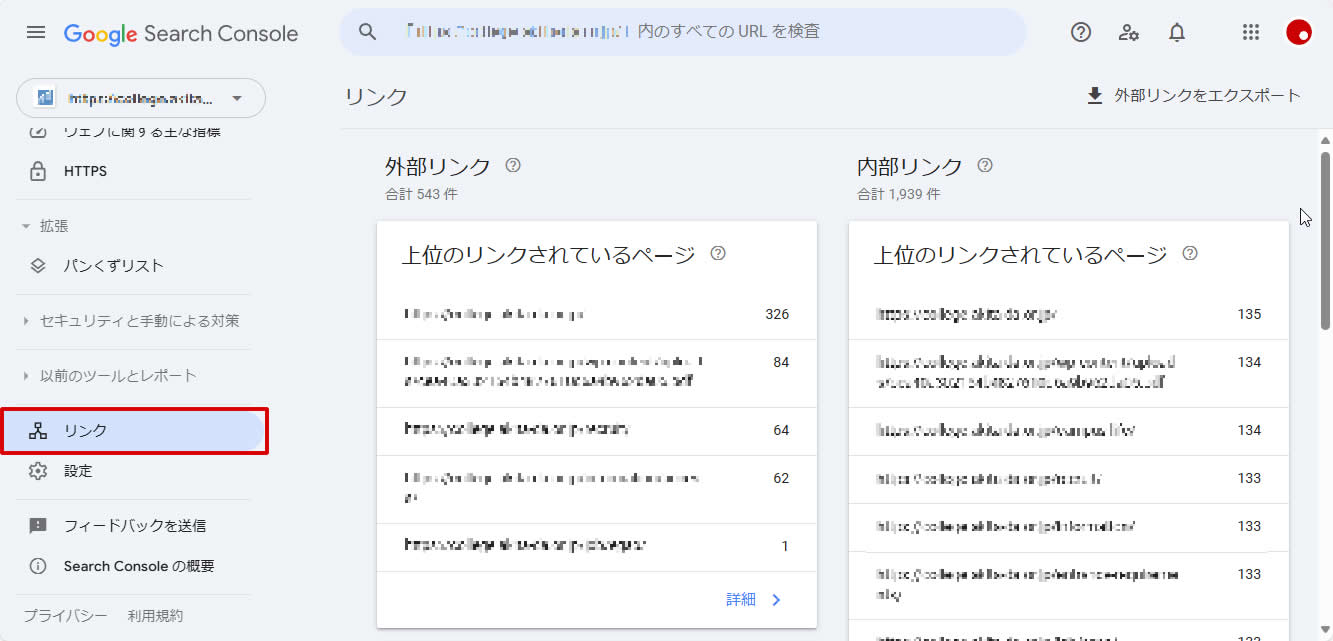This screenshot has width=1333, height=641.
Task: Open the user and permissions settings icon
Action: 1129,32
